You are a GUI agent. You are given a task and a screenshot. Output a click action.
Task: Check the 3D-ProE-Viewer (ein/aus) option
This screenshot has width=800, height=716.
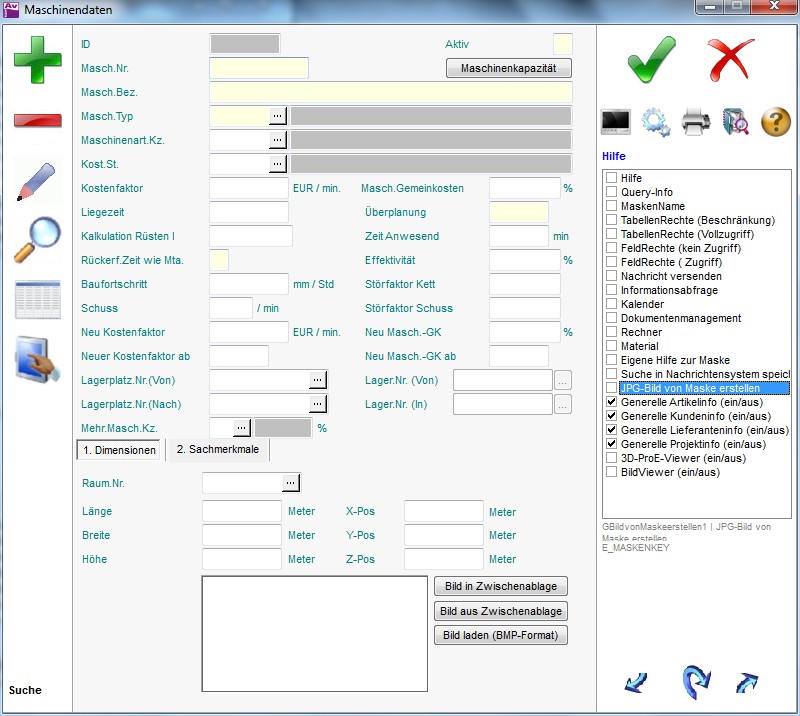(611, 458)
